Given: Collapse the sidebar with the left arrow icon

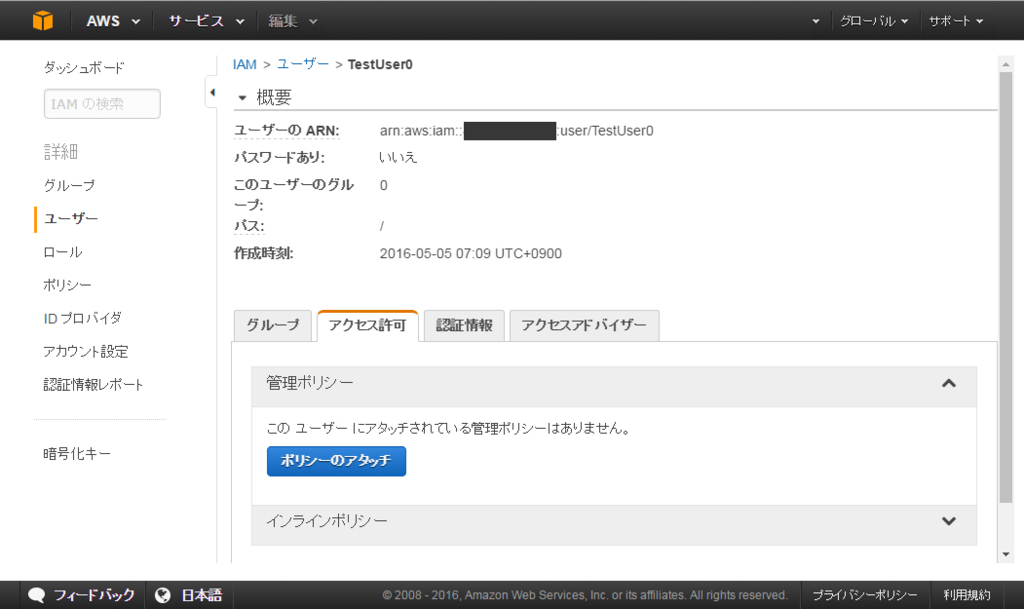Looking at the screenshot, I should click(213, 90).
